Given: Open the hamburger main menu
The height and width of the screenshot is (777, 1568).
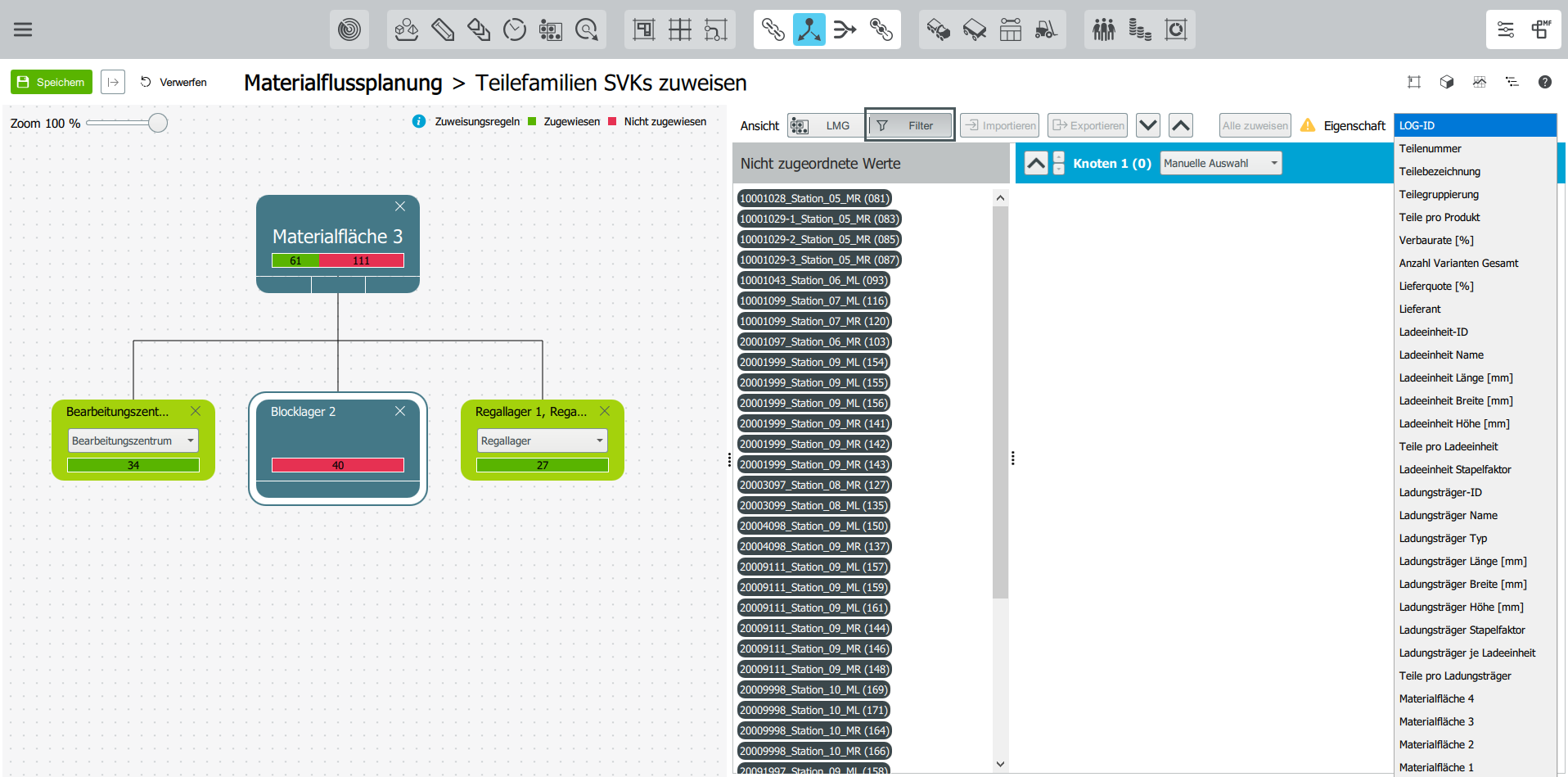Looking at the screenshot, I should (x=23, y=29).
